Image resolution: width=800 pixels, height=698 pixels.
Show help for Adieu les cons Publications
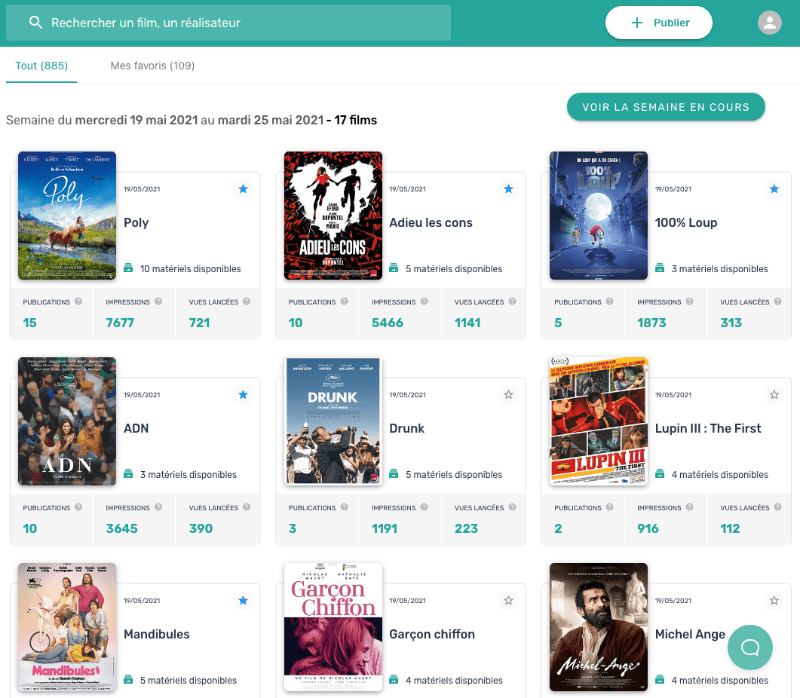(x=344, y=302)
